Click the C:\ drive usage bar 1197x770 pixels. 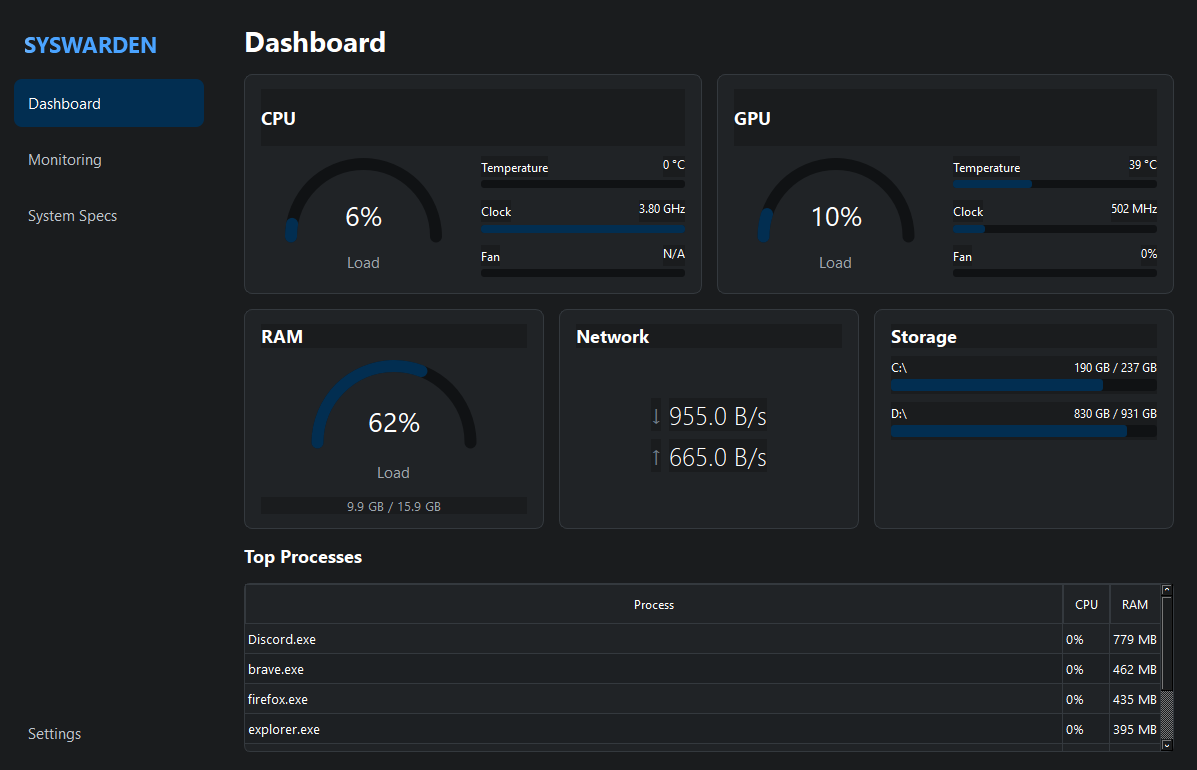click(x=1024, y=385)
